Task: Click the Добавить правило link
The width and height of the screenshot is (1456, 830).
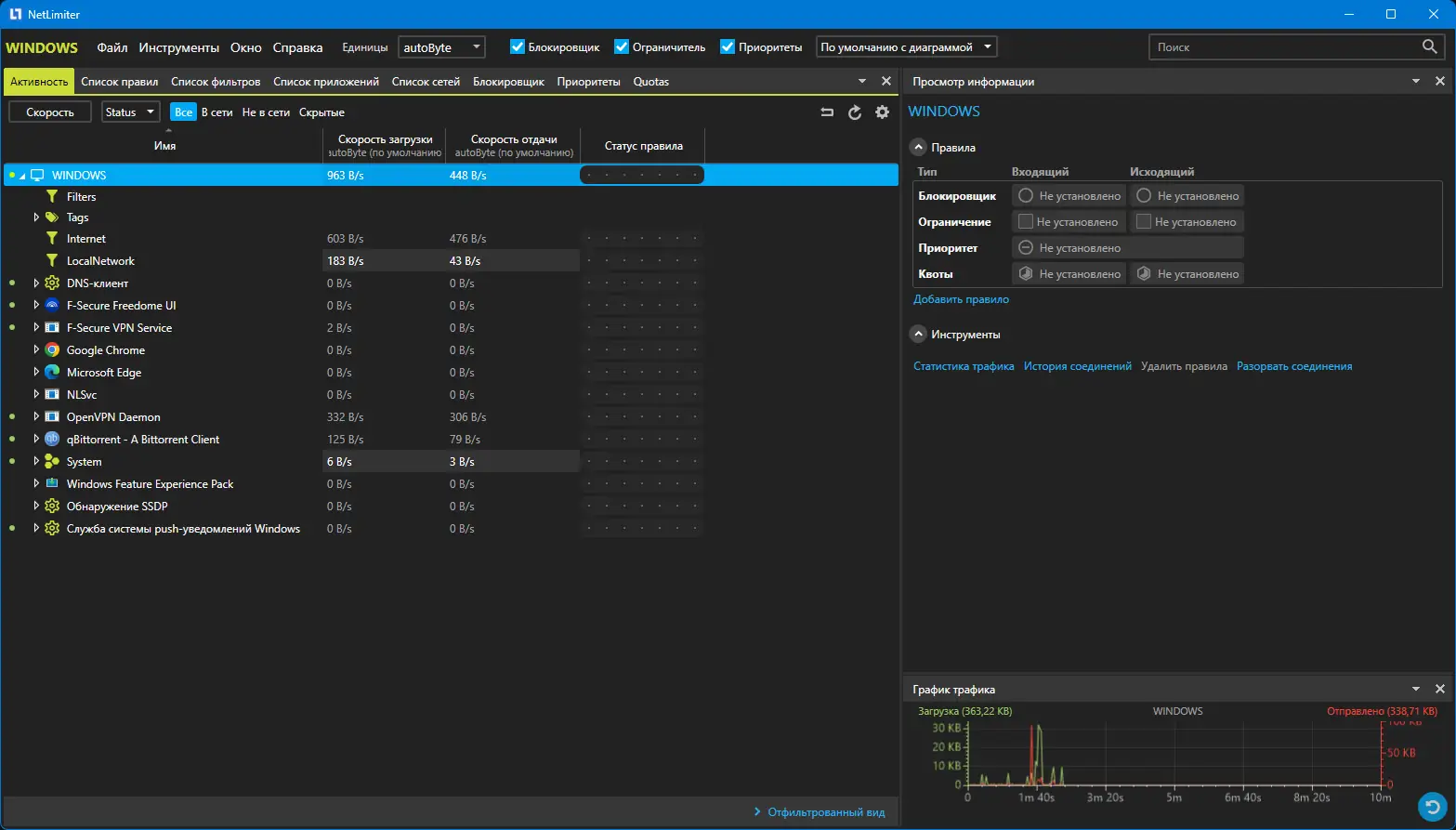Action: click(961, 299)
